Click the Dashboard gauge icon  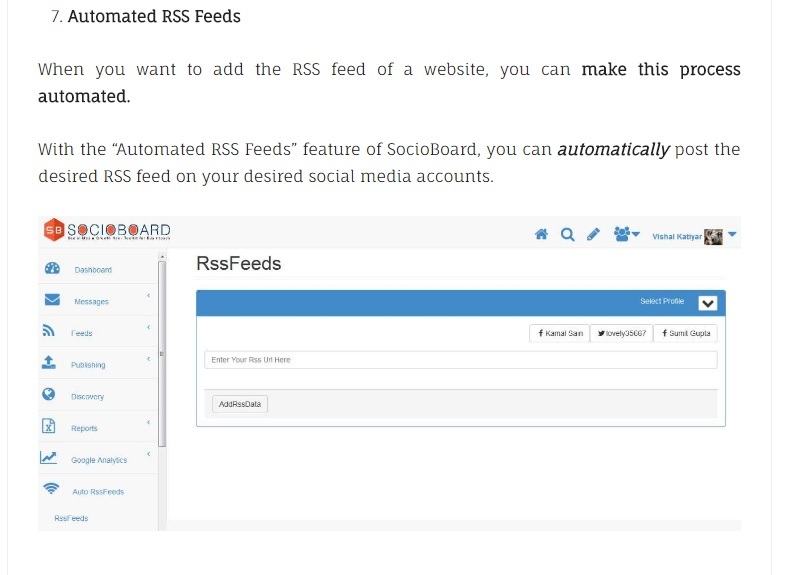pyautogui.click(x=52, y=268)
